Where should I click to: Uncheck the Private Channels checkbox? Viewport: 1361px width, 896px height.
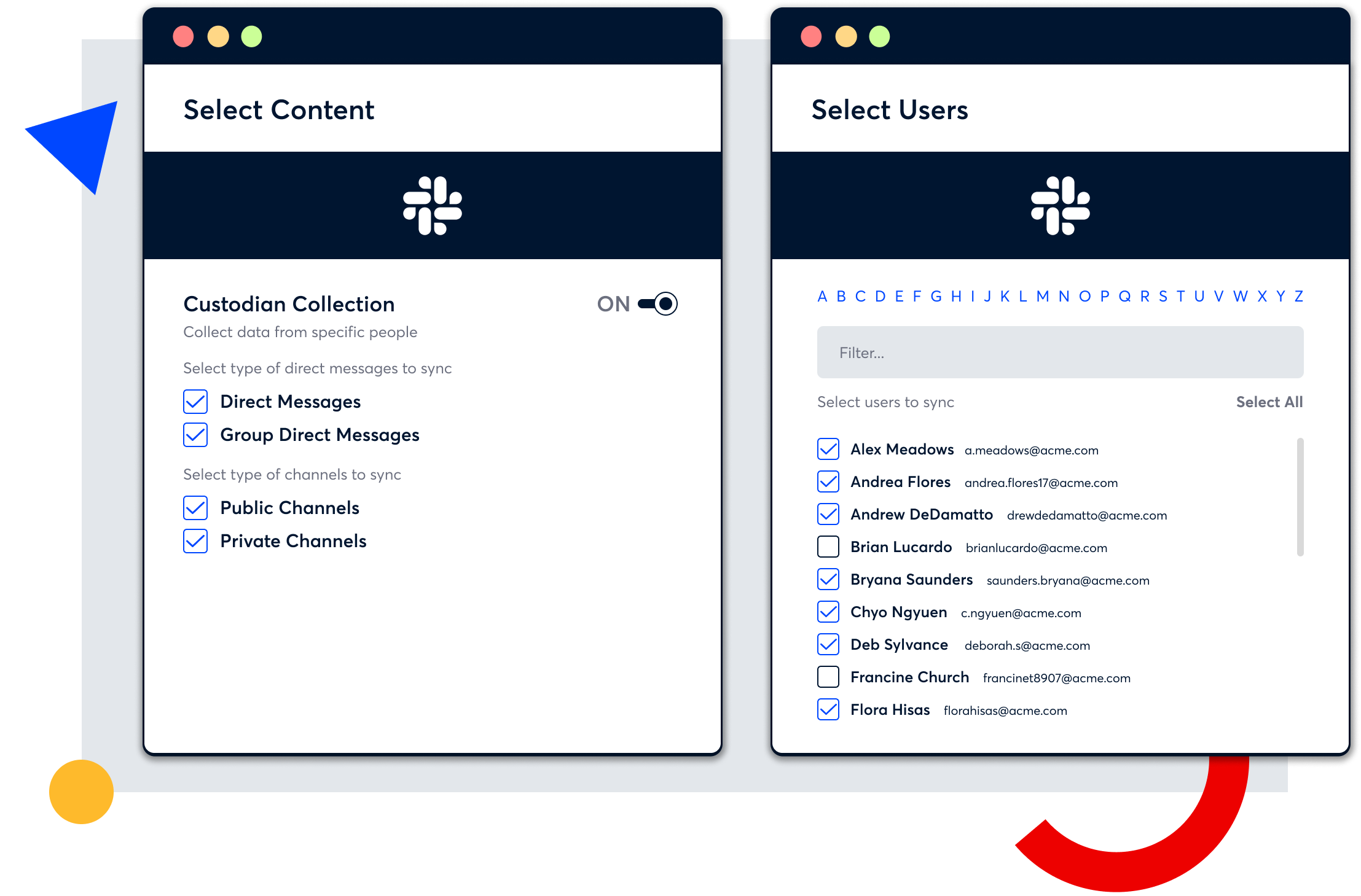(195, 541)
